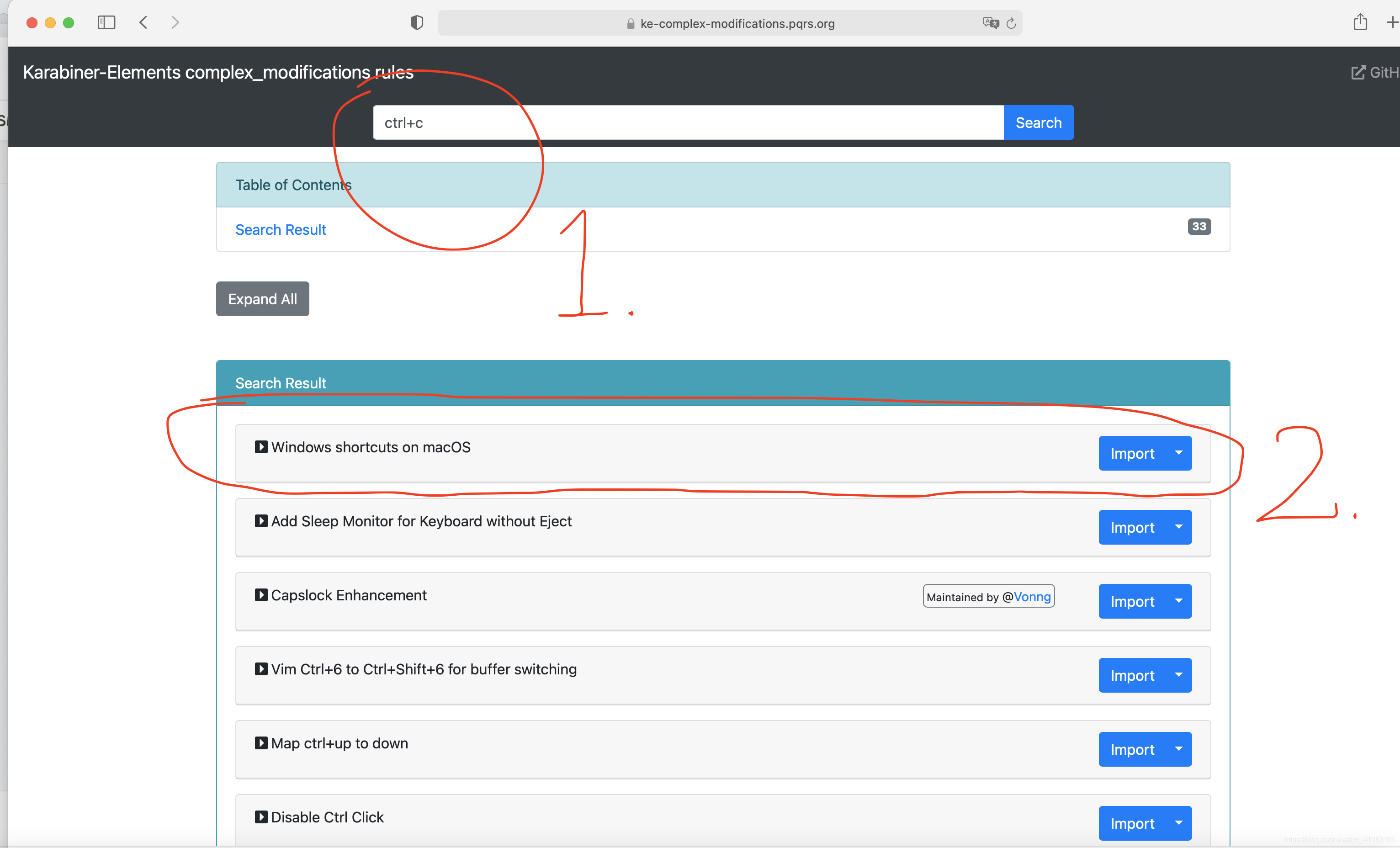The image size is (1400, 848).
Task: Go back with browser back arrow
Action: click(x=143, y=23)
